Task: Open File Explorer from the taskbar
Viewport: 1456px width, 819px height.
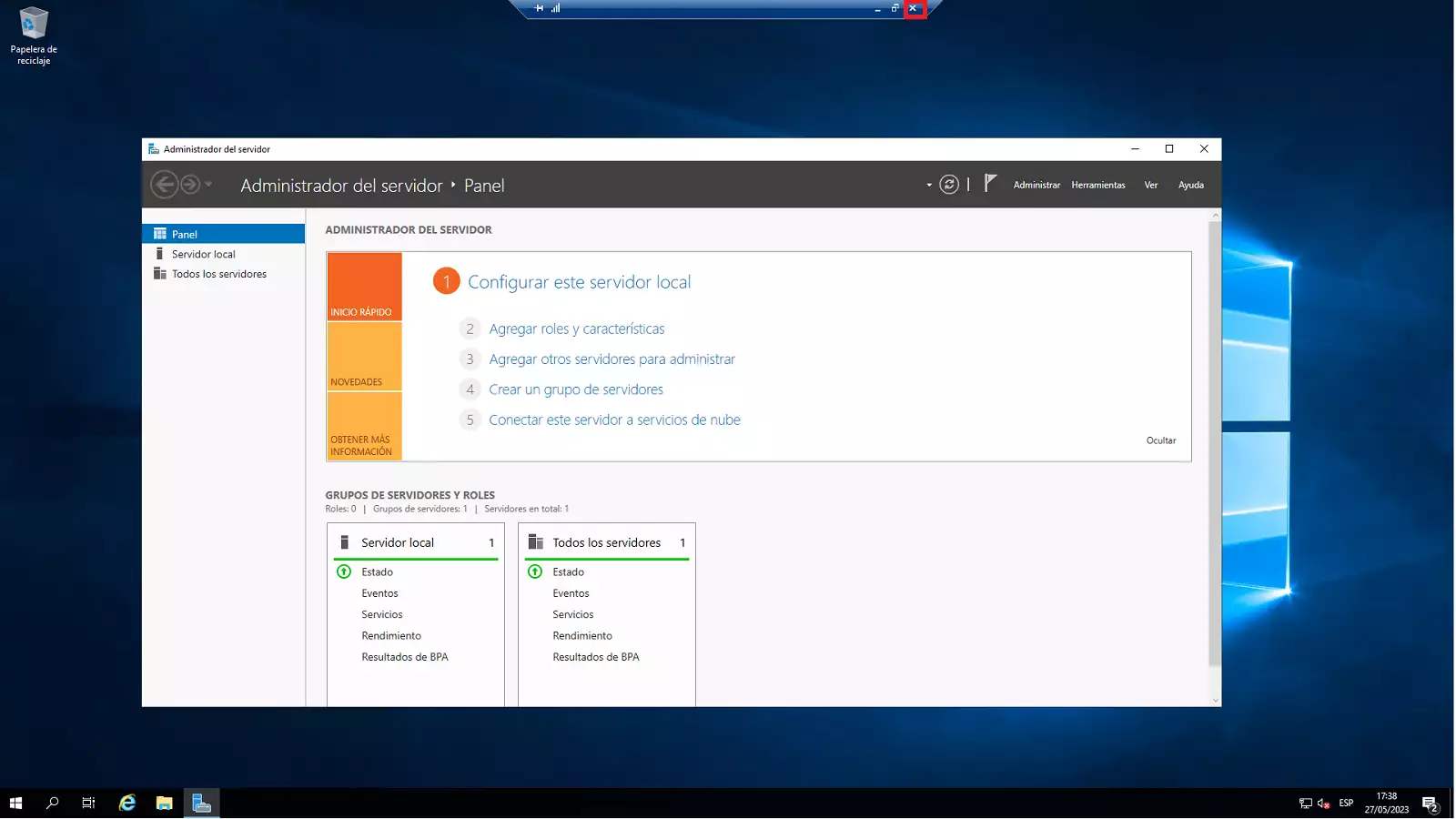Action: (x=164, y=803)
